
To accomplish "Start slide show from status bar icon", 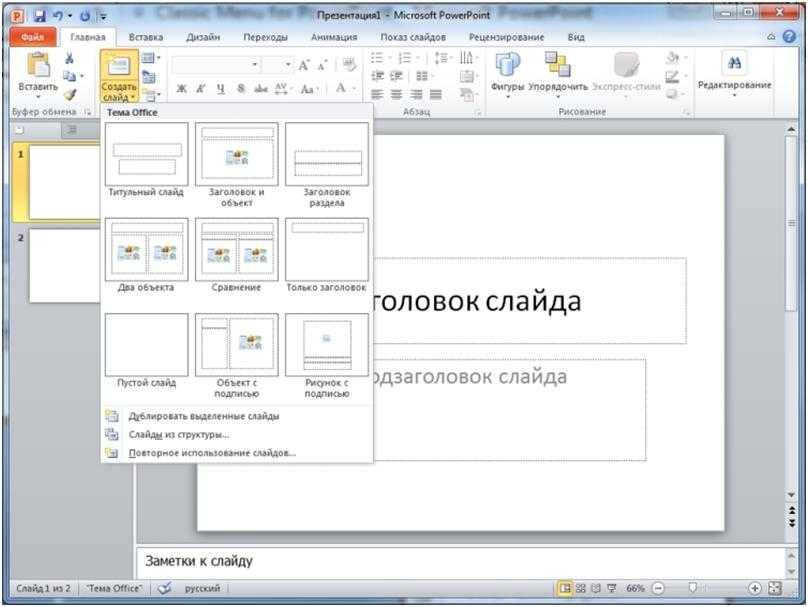I will pyautogui.click(x=612, y=588).
